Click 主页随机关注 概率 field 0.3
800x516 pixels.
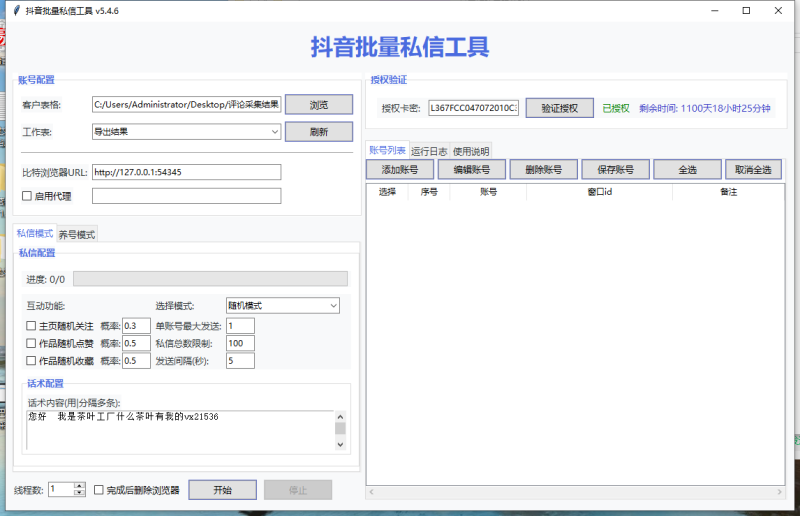point(136,326)
